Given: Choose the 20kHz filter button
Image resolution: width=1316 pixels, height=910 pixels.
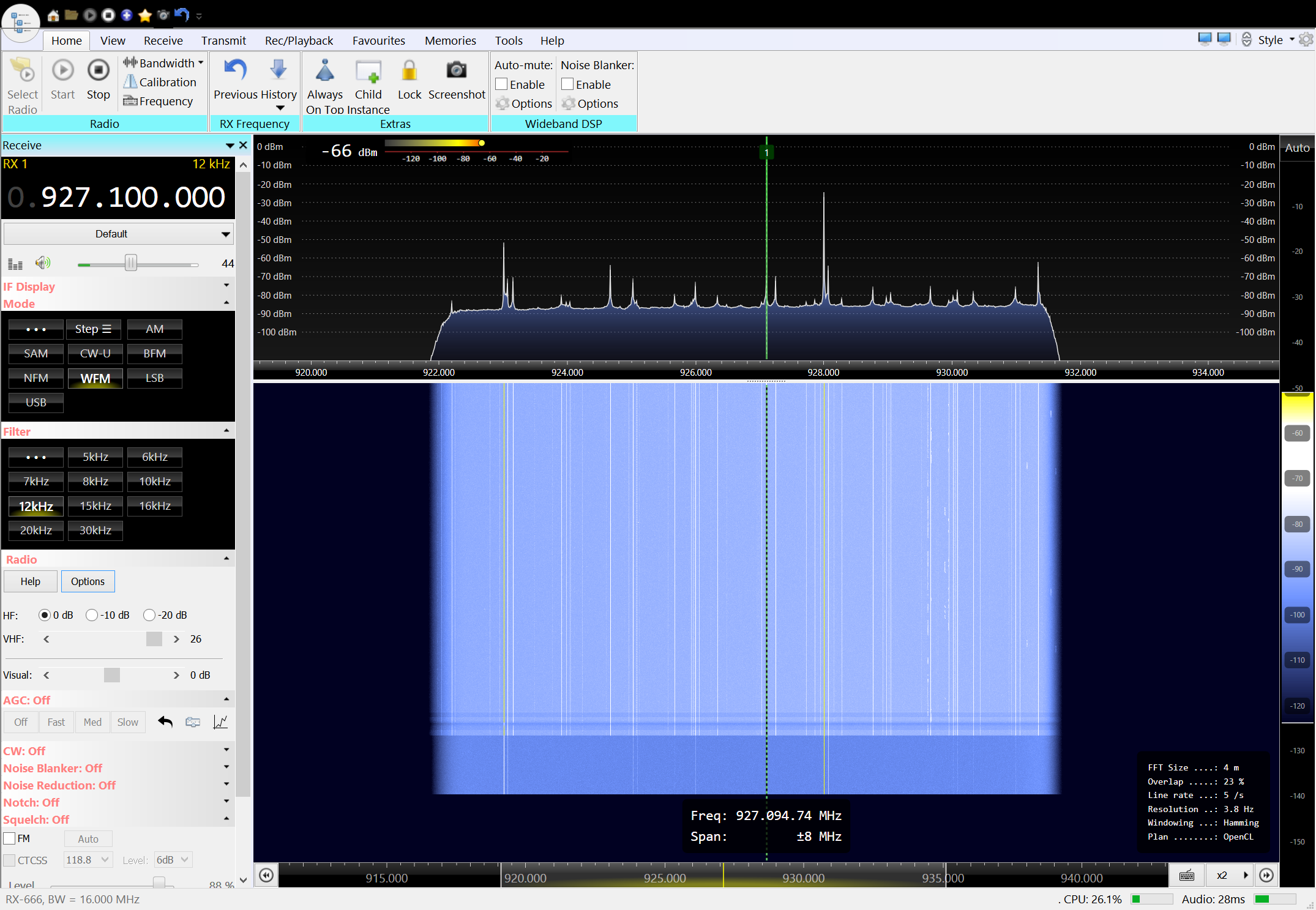Looking at the screenshot, I should (36, 531).
